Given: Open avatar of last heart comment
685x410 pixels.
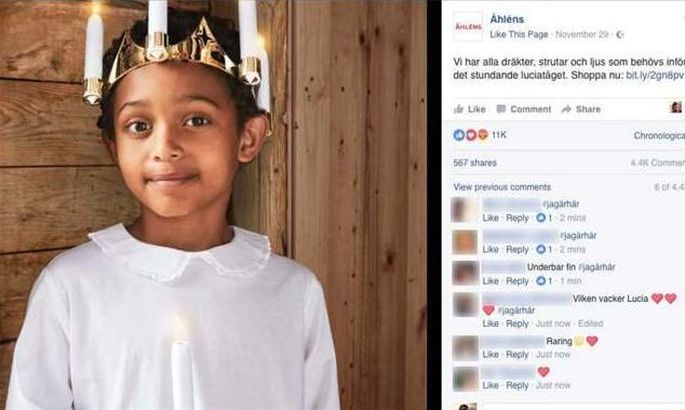Looking at the screenshot, I should 465,379.
